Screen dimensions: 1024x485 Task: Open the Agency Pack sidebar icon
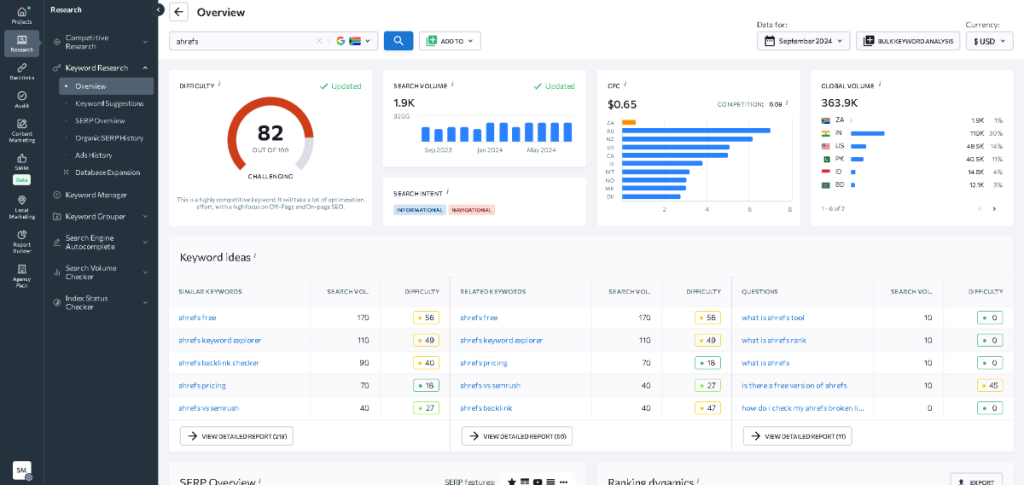(x=22, y=274)
